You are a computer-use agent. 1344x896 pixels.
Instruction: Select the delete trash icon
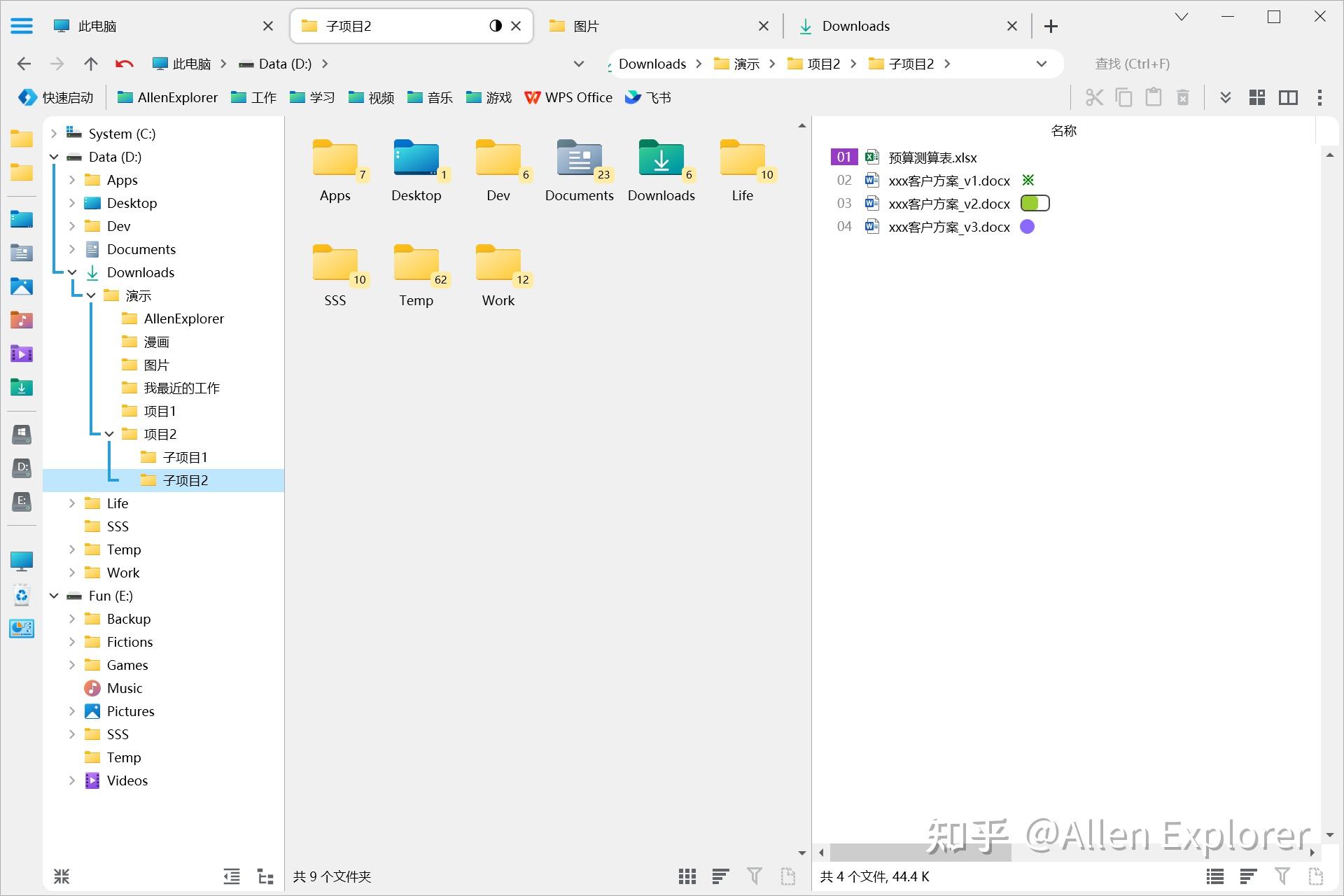pos(1182,97)
